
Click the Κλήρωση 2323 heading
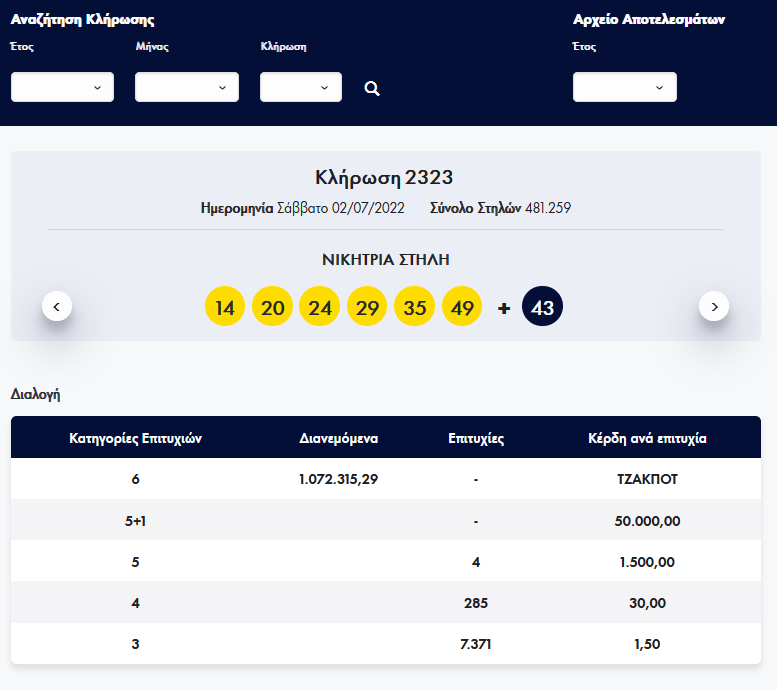click(384, 178)
